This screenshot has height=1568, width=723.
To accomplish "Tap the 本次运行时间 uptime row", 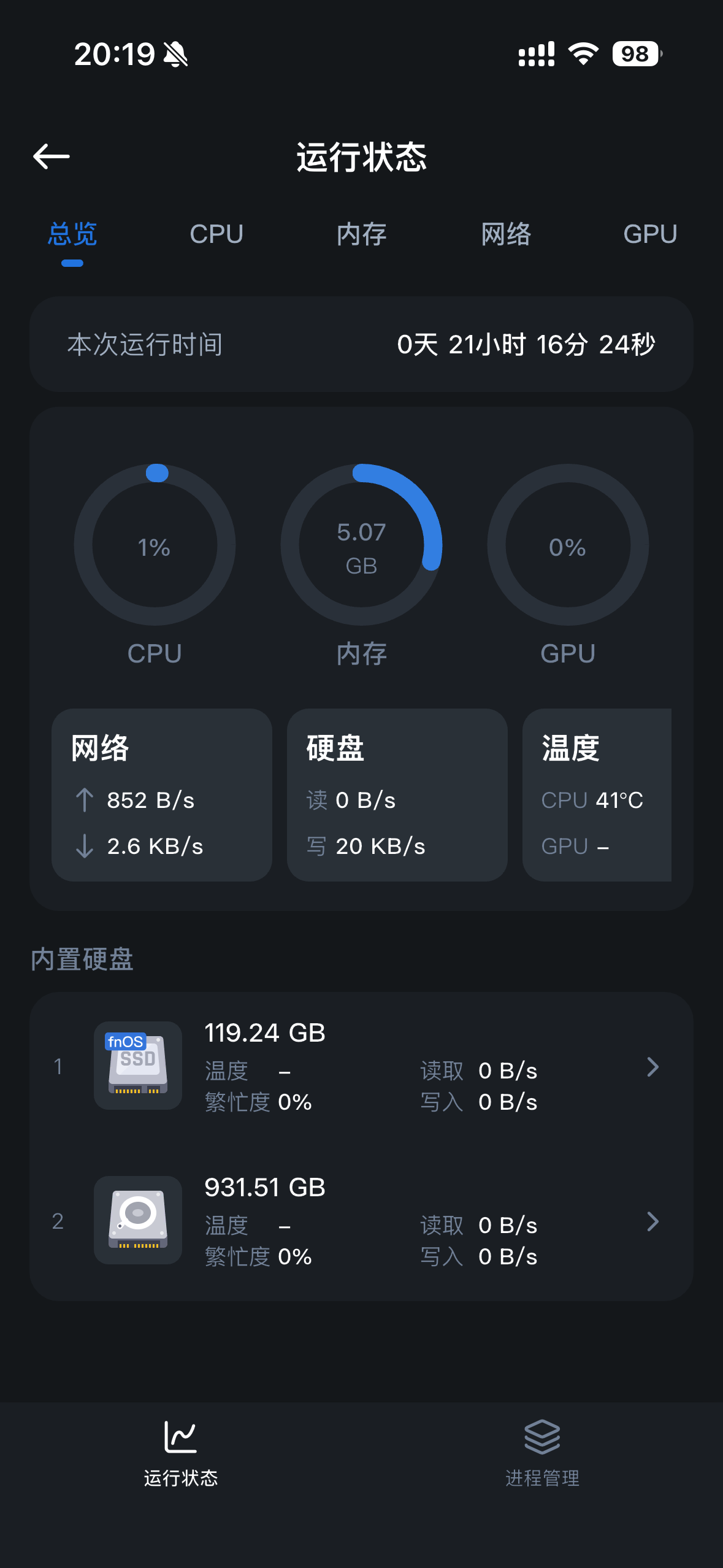I will [x=361, y=344].
